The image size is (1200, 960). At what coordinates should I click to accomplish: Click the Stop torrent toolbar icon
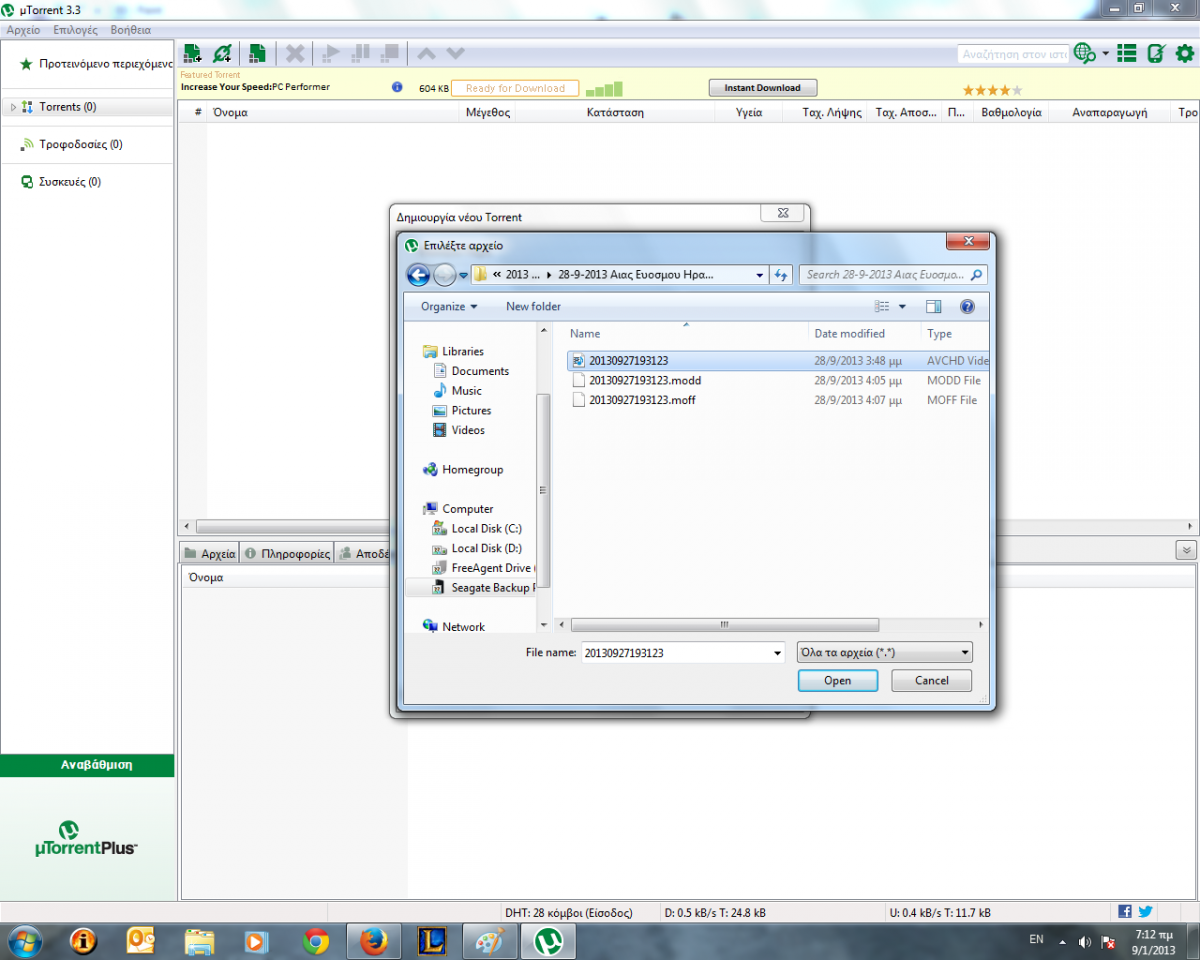point(390,53)
